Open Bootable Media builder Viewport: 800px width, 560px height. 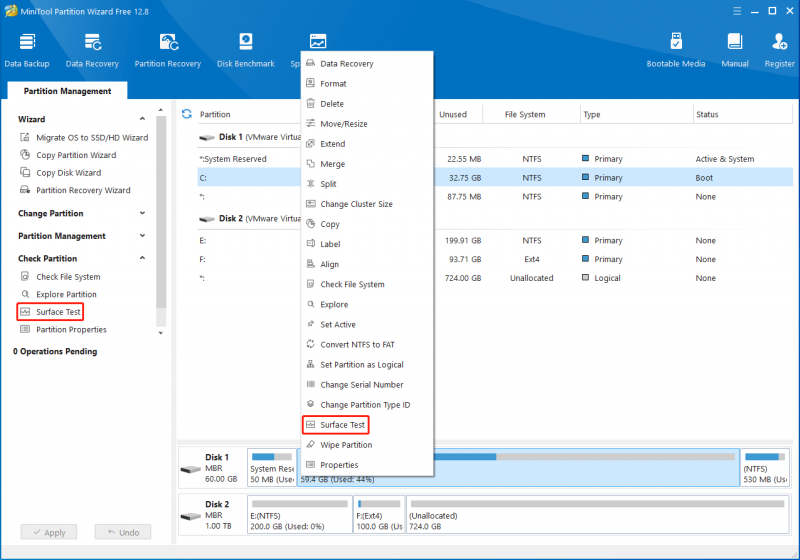tap(676, 50)
